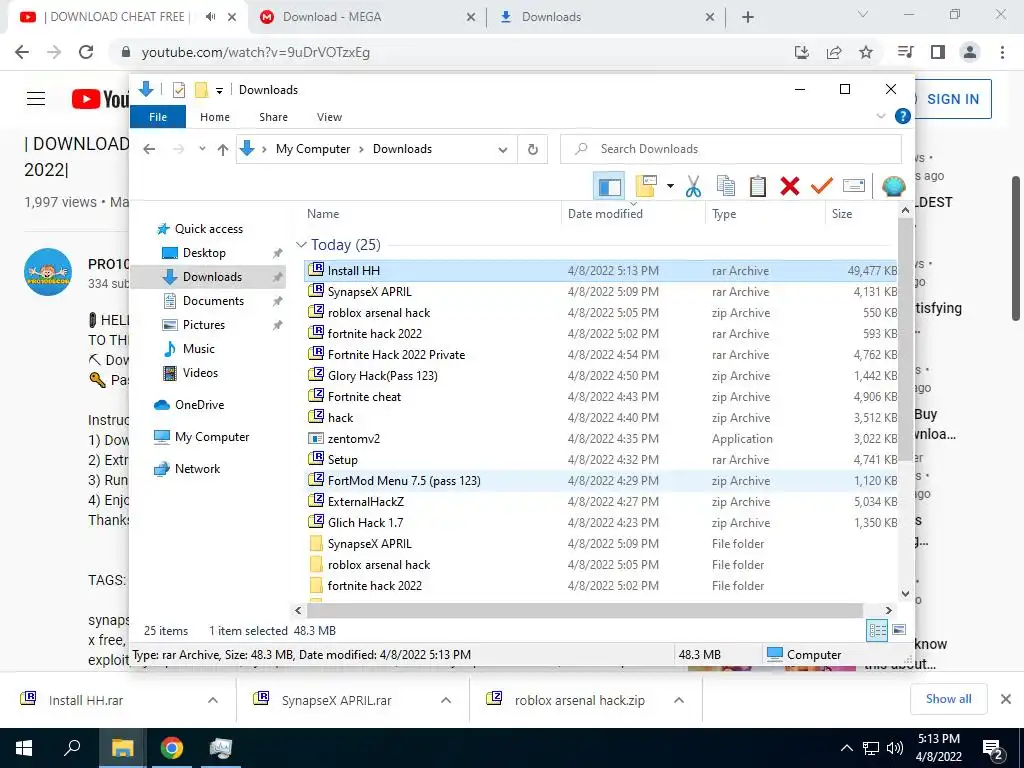Click the vertical scrollbar in file list
This screenshot has height=768, width=1024.
click(905, 340)
